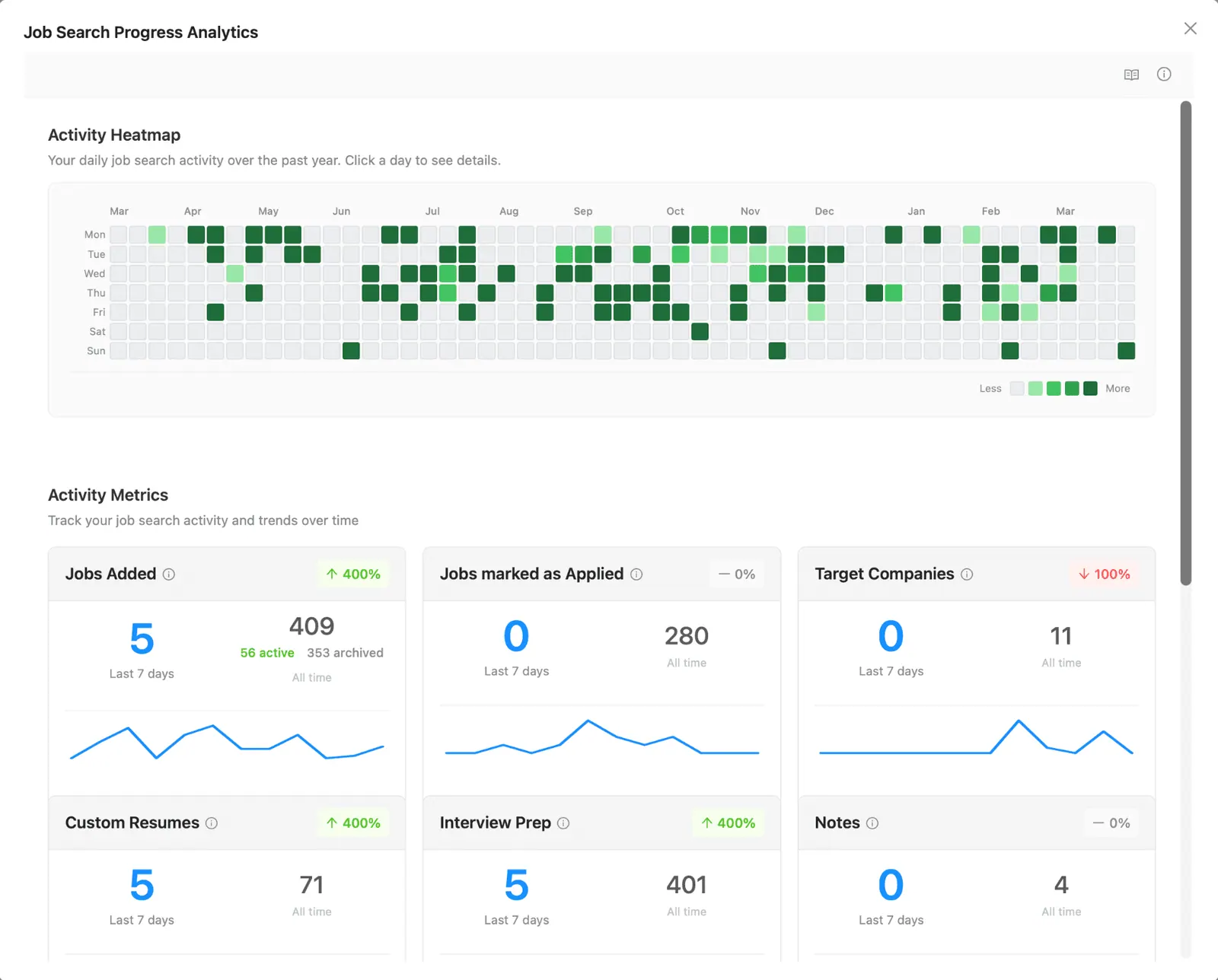Click the 401 all-time interview prep value

pos(687,885)
